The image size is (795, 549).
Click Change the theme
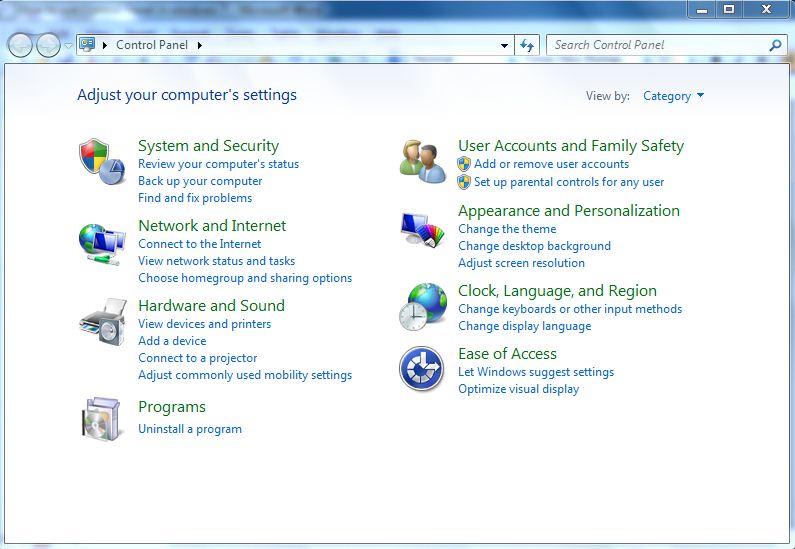pyautogui.click(x=507, y=229)
